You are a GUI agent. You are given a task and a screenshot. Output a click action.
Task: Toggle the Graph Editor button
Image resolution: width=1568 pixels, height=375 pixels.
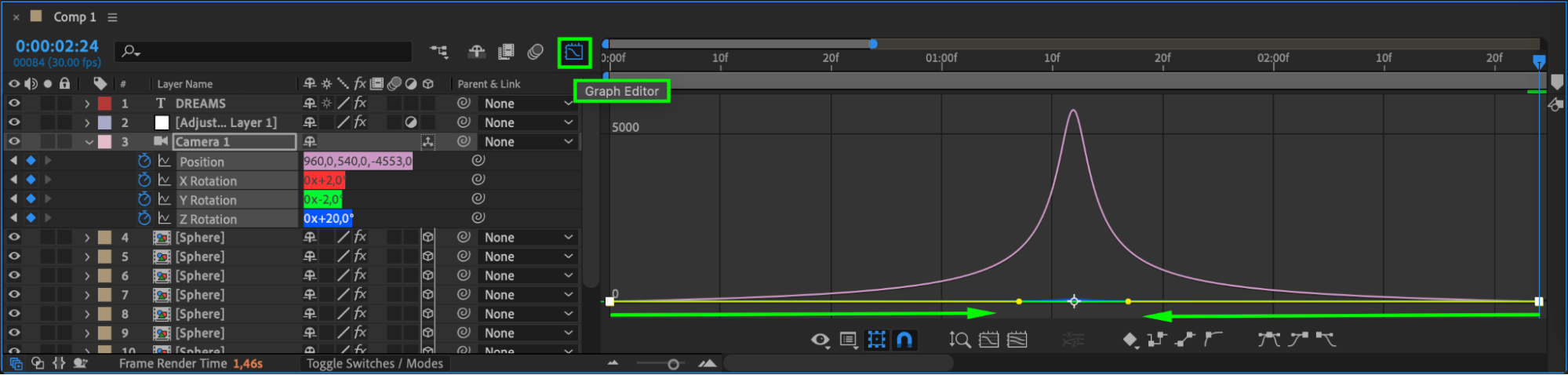574,53
